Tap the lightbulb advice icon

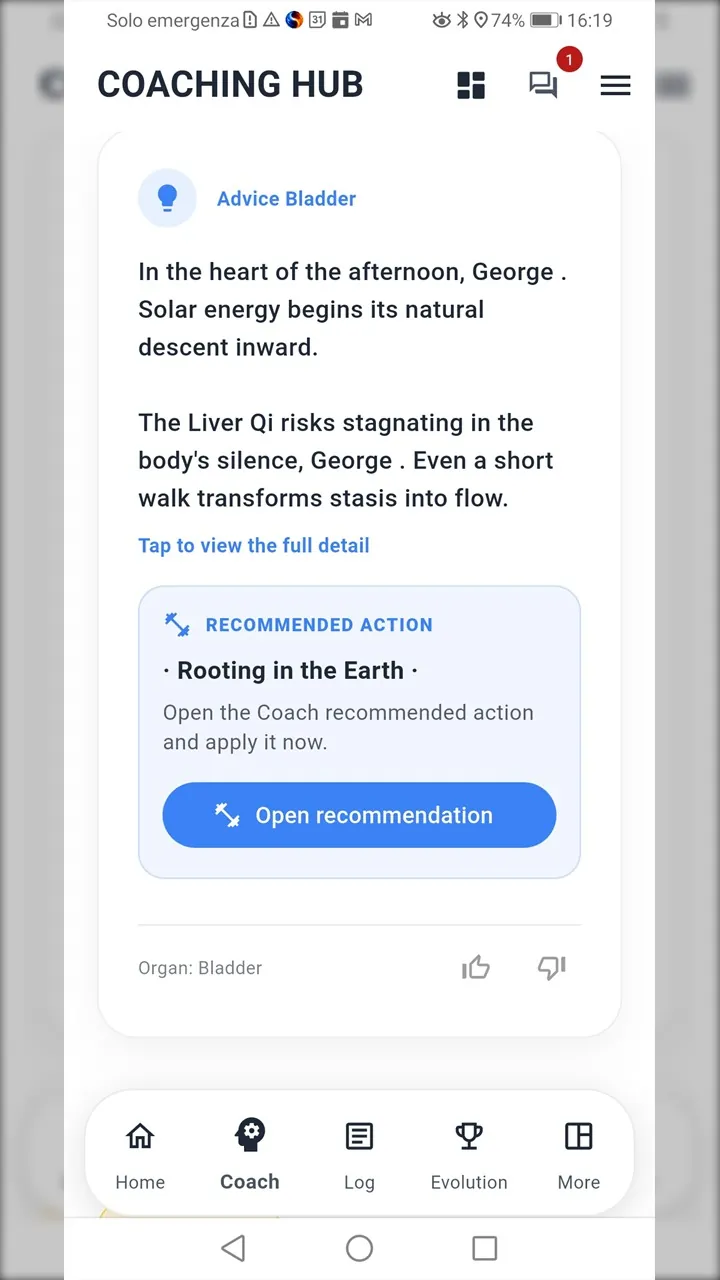tap(167, 198)
